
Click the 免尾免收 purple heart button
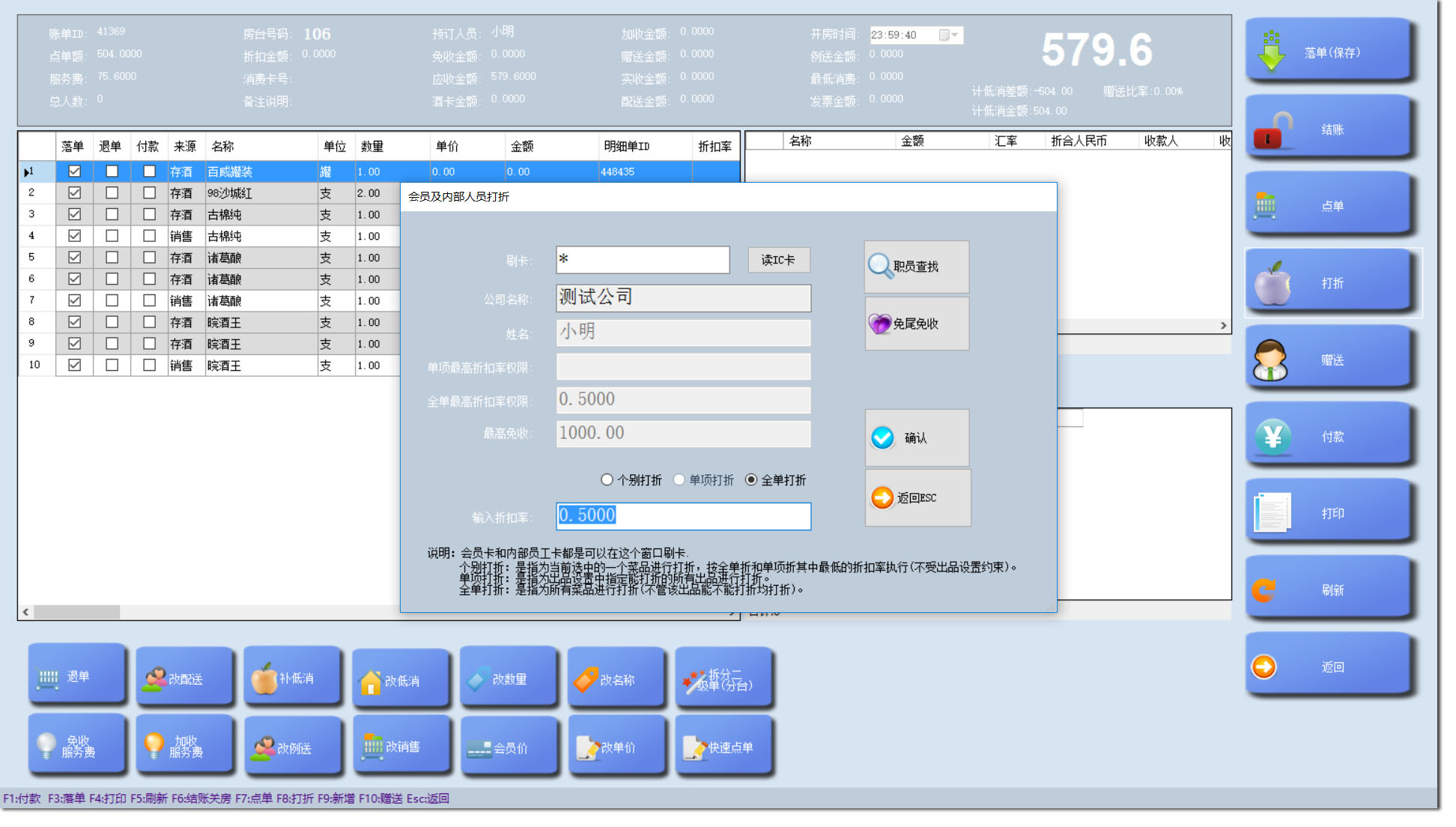pyautogui.click(x=916, y=324)
